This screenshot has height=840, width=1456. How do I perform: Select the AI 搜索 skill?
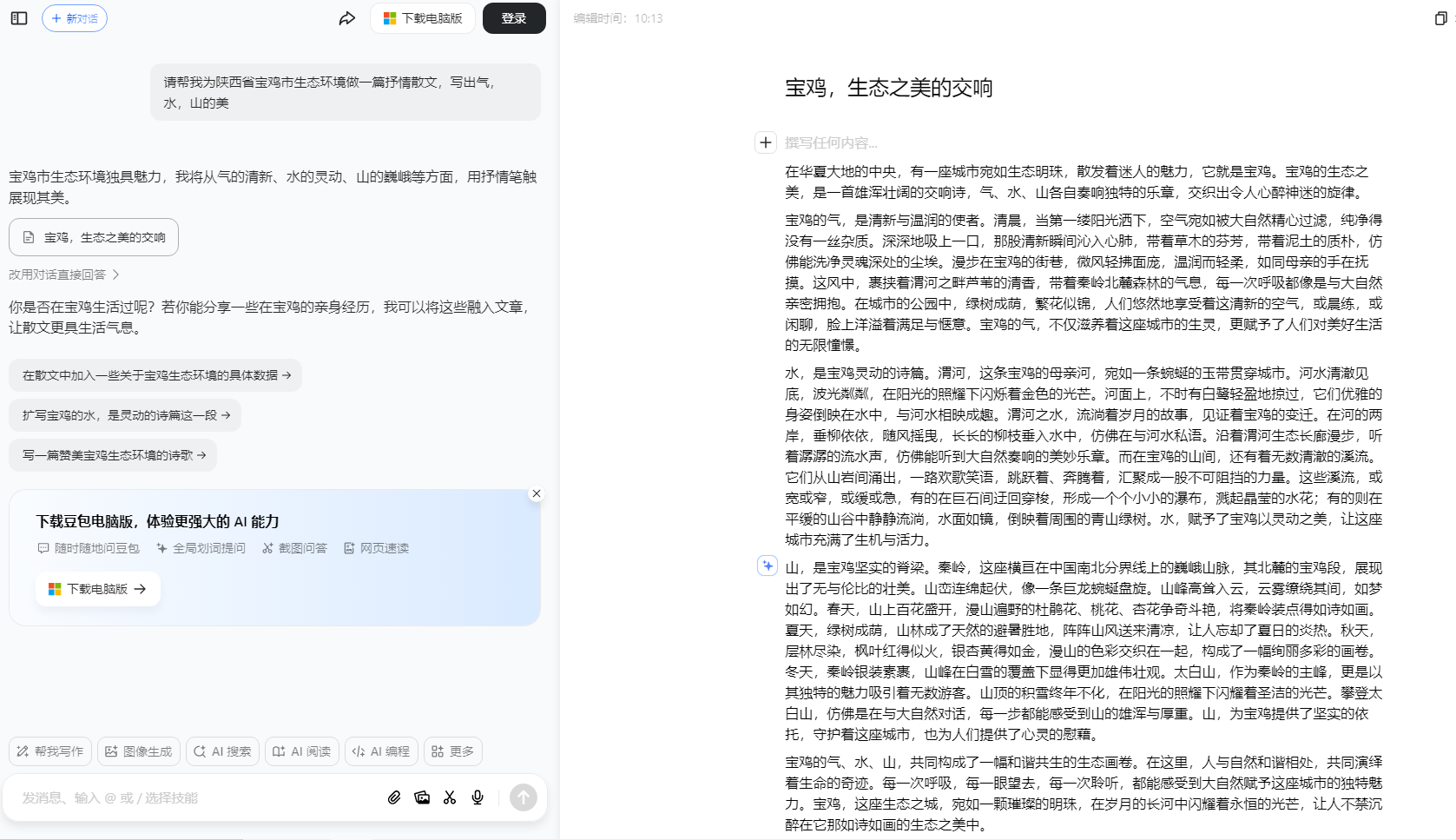[x=222, y=751]
